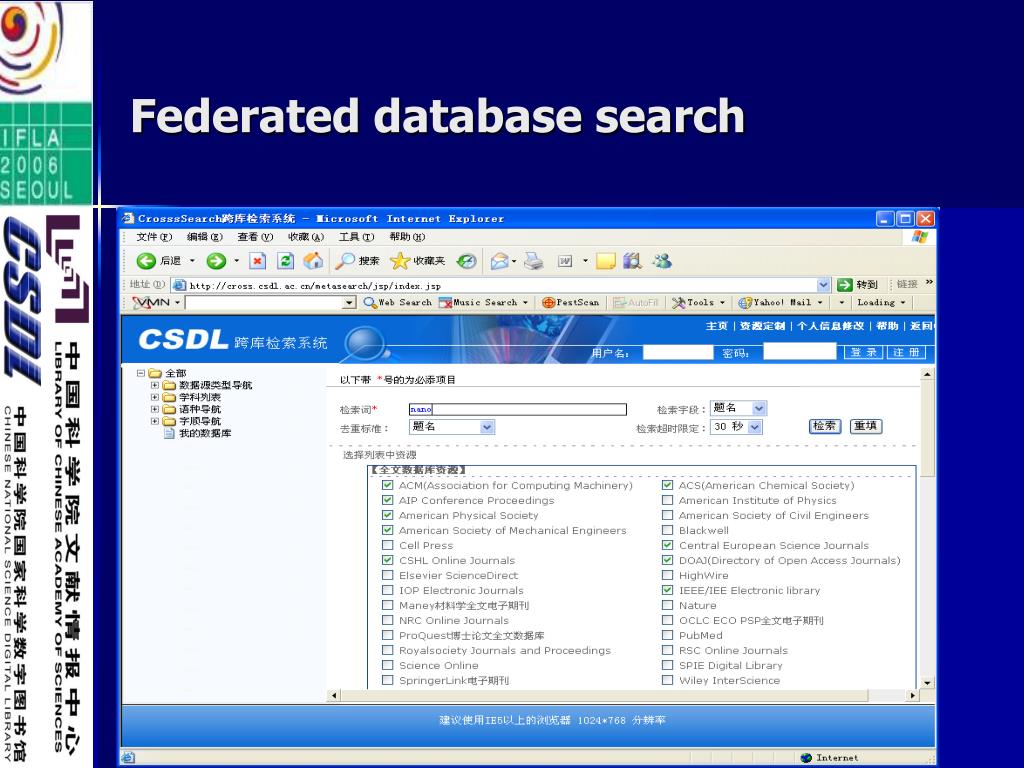Viewport: 1024px width, 768px height.
Task: Open the 检索超时限定 30秒 dropdown
Action: point(736,426)
